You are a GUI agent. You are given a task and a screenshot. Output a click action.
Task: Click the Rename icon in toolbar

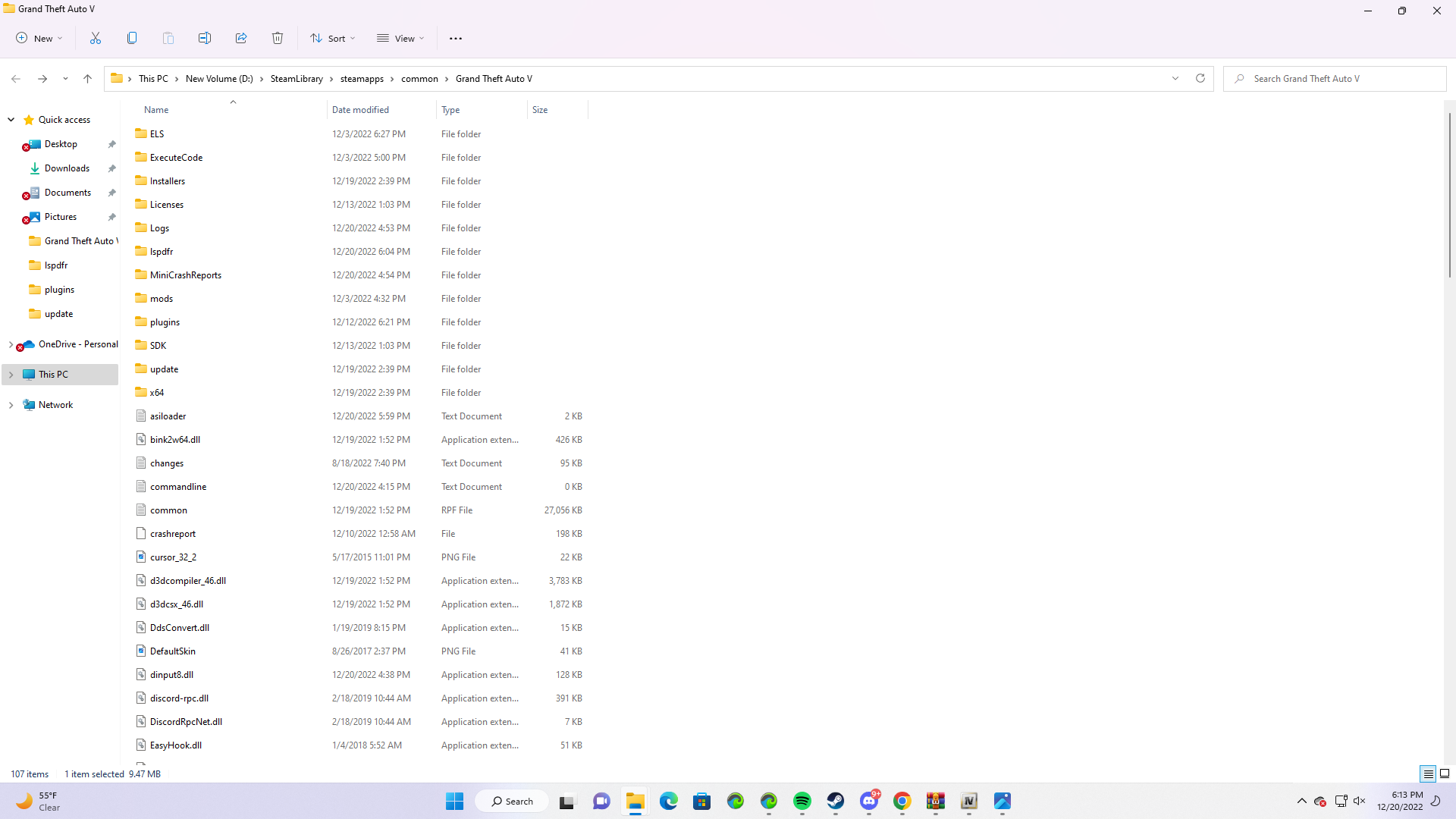205,38
